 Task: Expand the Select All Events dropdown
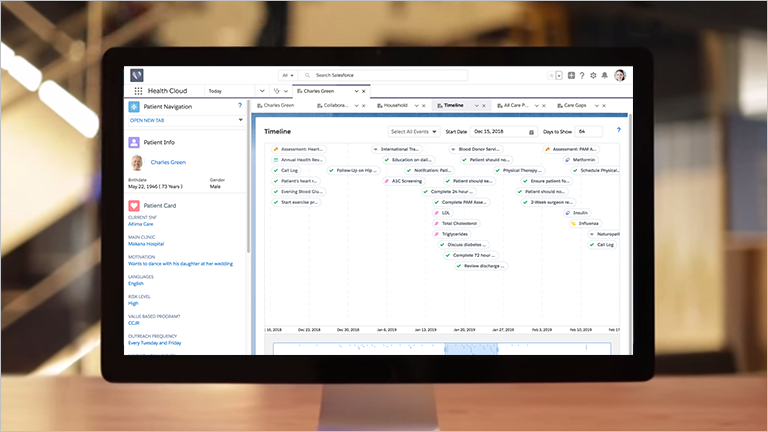point(413,131)
